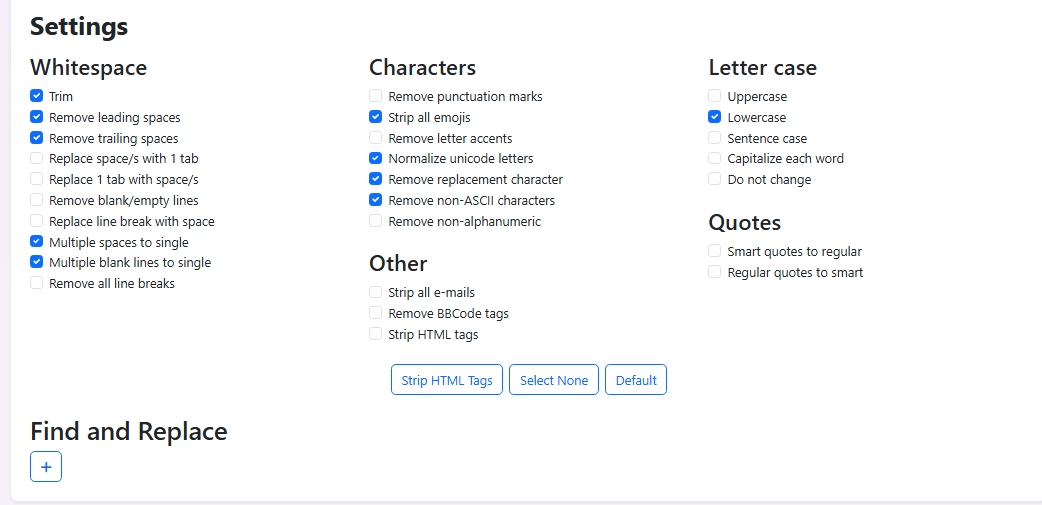1042x505 pixels.
Task: Disable Remove leading spaces
Action: click(x=37, y=117)
